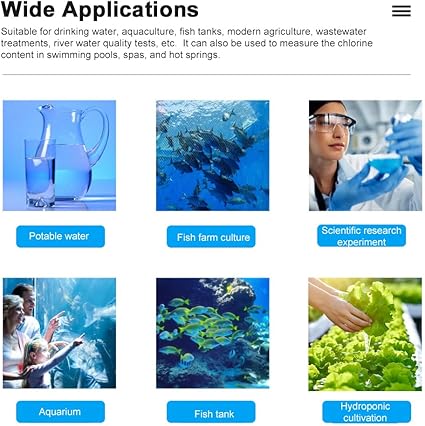Click the description paragraph about drinking water

pyautogui.click(x=187, y=43)
